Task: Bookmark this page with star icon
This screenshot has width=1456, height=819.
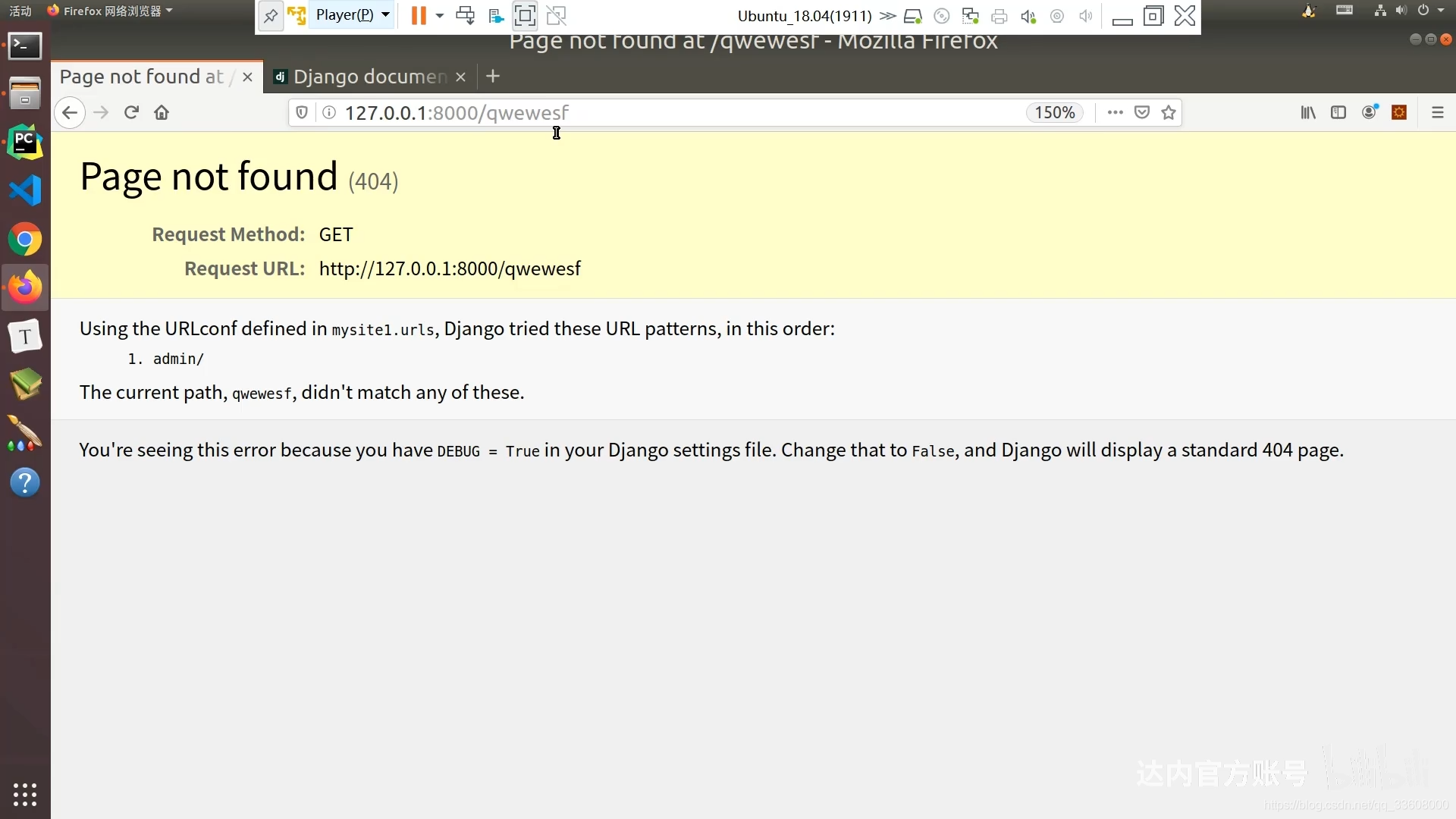Action: [1169, 112]
